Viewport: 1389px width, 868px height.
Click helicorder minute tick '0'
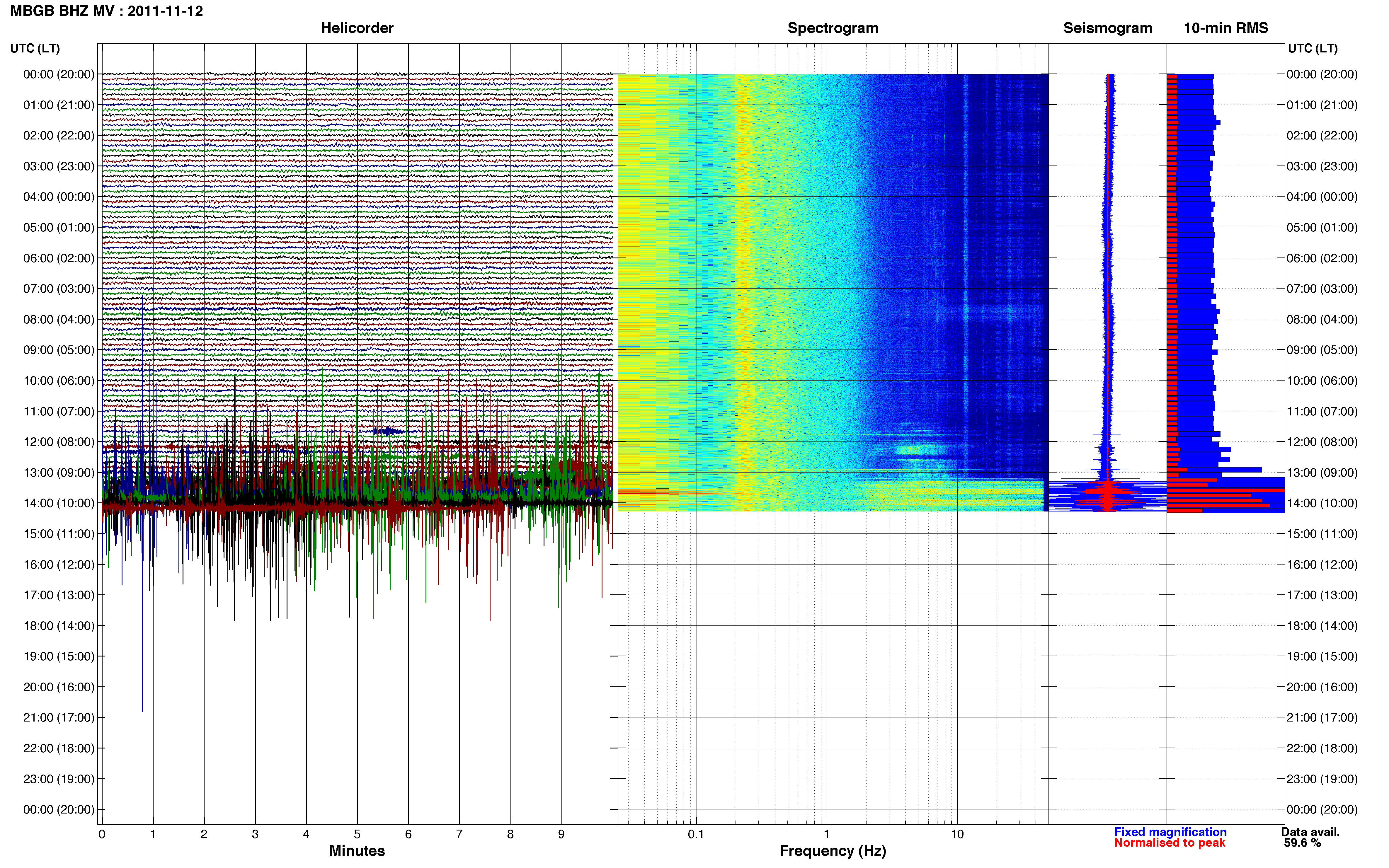pyautogui.click(x=102, y=834)
